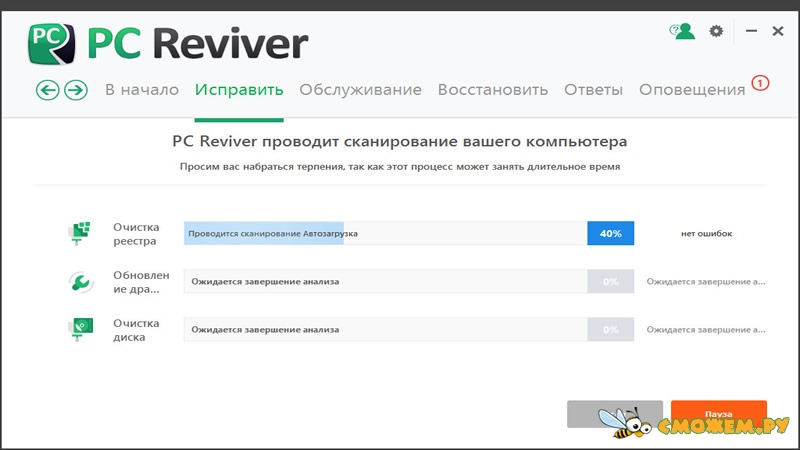
Task: Click the нет ошибок status text
Action: pos(706,234)
